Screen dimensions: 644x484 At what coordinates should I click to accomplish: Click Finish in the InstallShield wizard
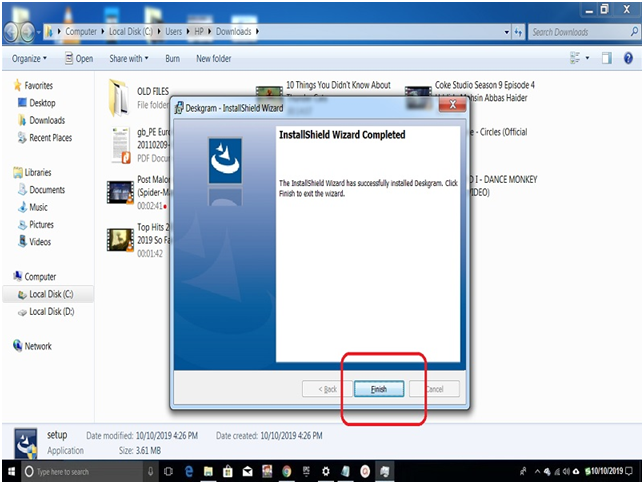point(379,389)
